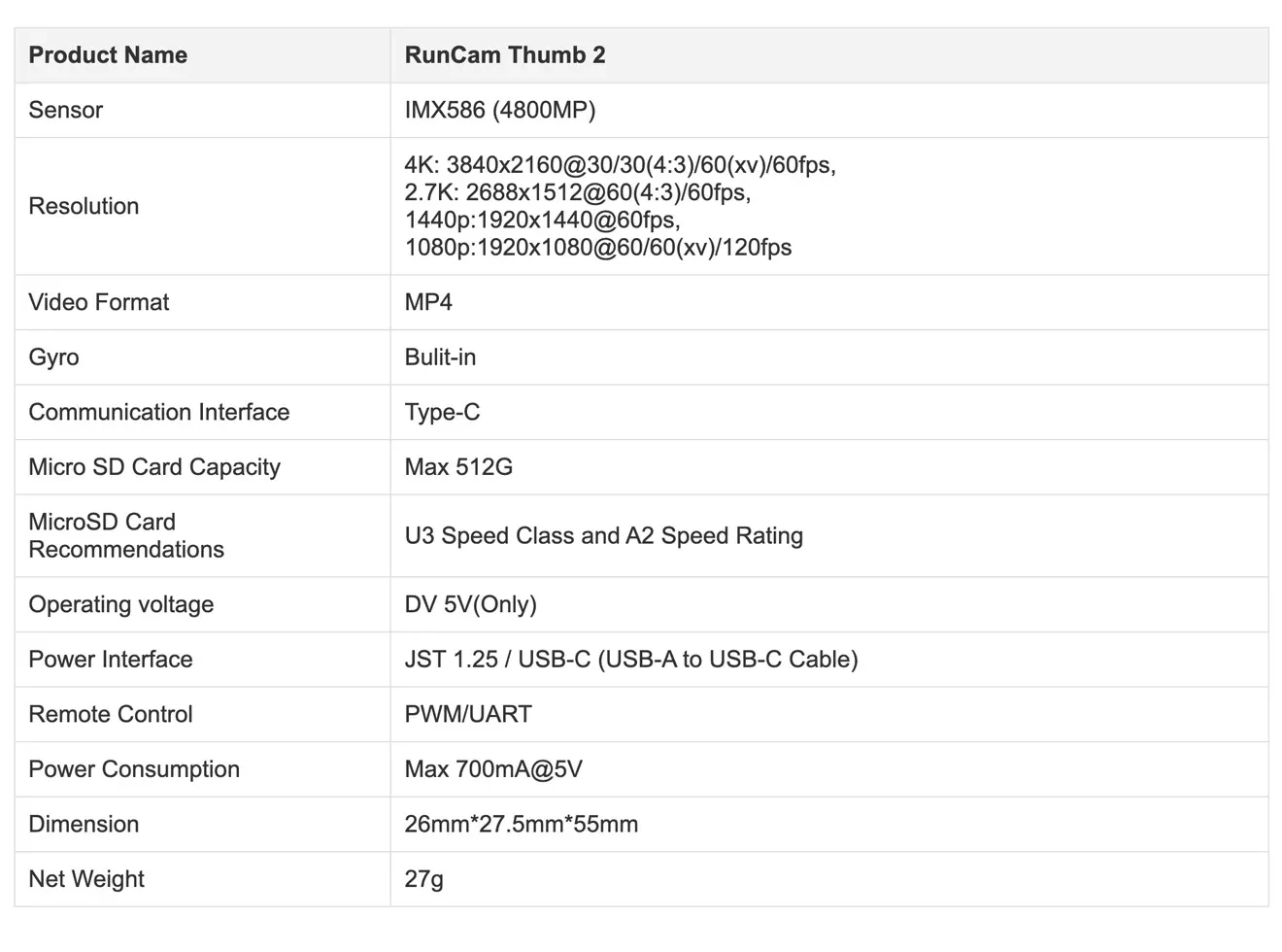Viewport: 1282px width, 952px height.
Task: Select the "26mm*27.5mm*55mm" dimension value
Action: click(x=521, y=824)
